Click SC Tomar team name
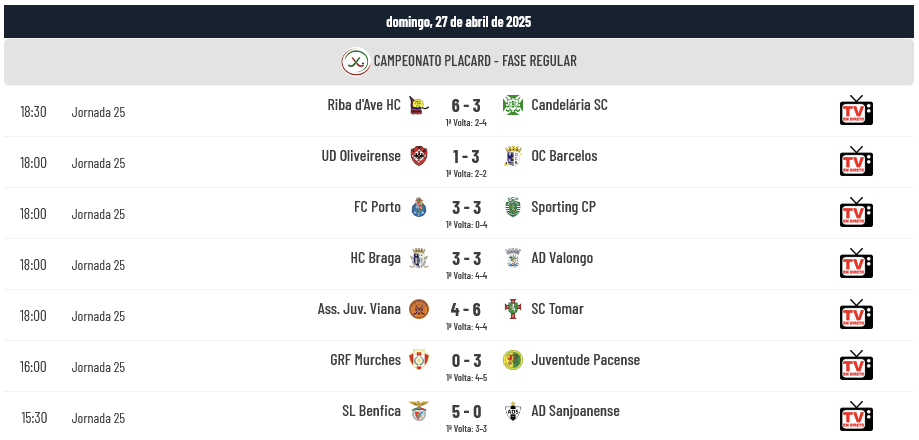 pyautogui.click(x=557, y=309)
